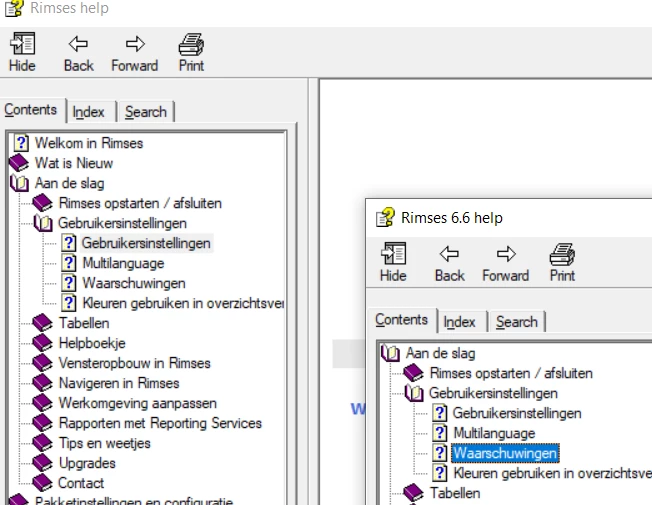Select Aan de slag in left Rimses help tree
This screenshot has height=505, width=652.
click(x=69, y=183)
